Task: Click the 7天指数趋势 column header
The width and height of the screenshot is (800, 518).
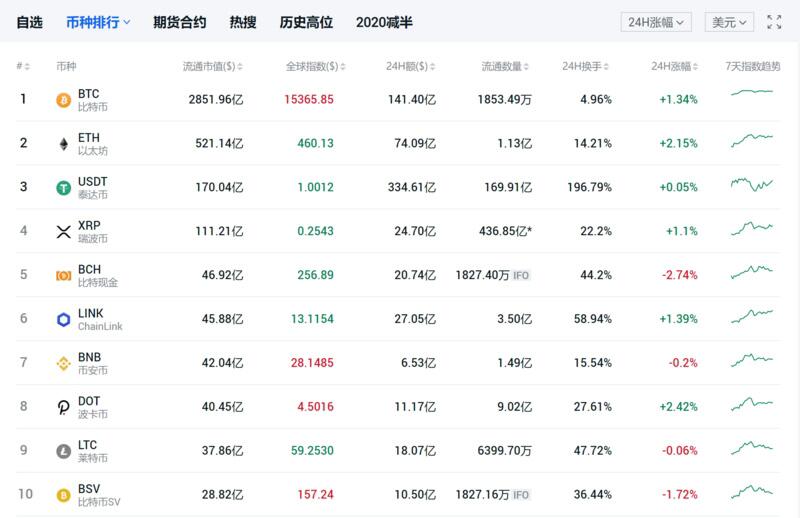Action: 753,66
